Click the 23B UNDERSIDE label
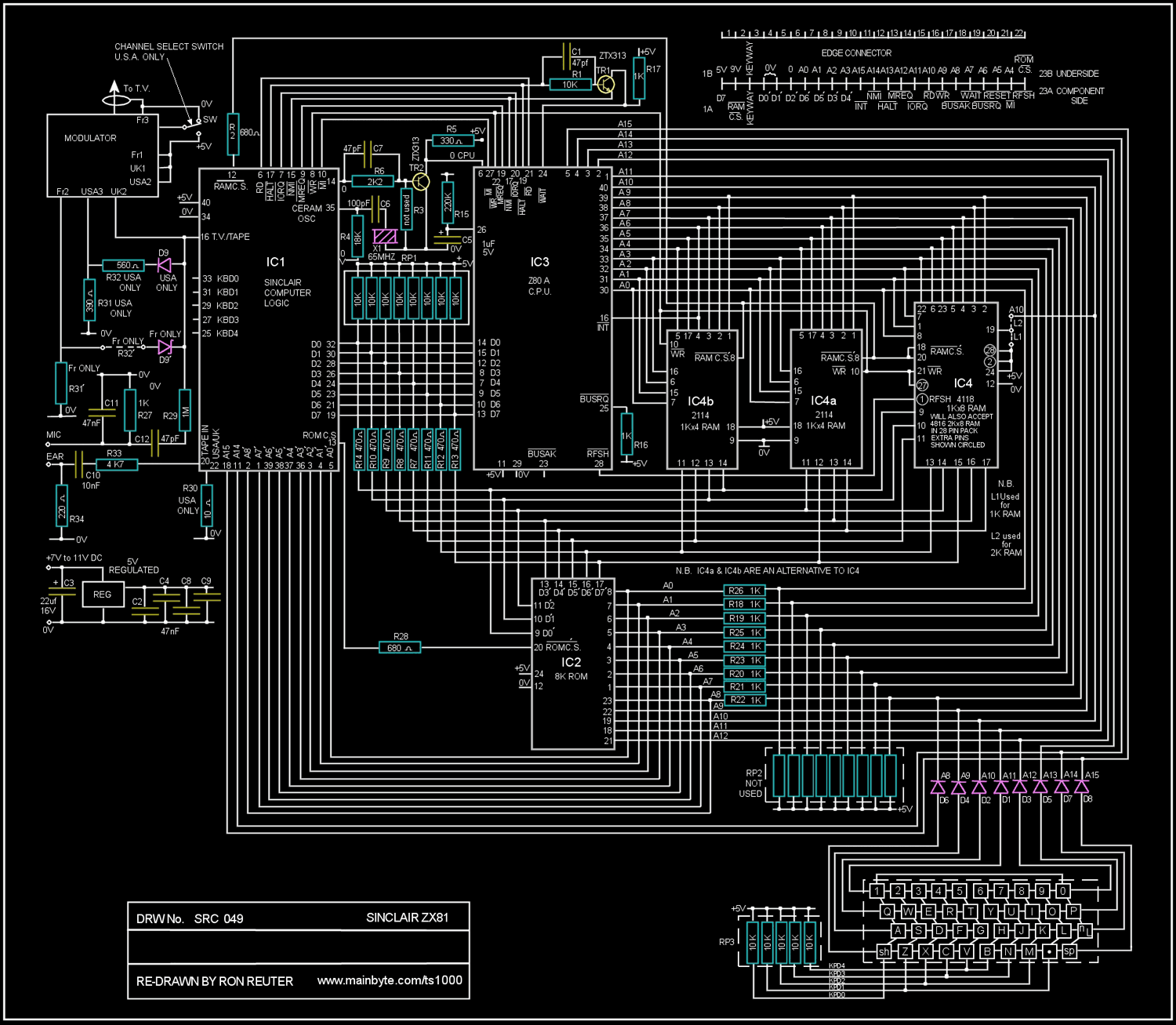This screenshot has height=1025, width=1176. tap(1069, 74)
